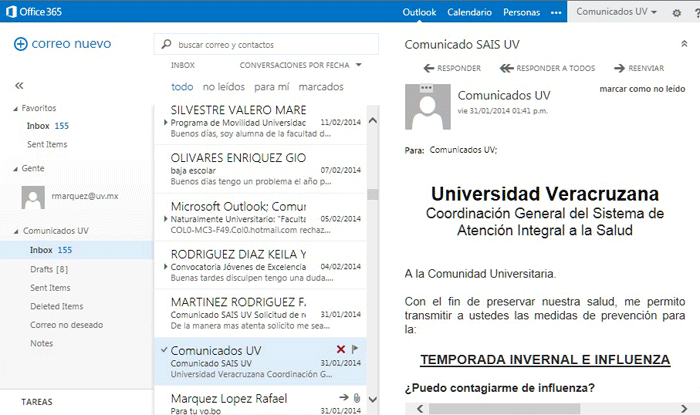
Task: Click the settings gear icon
Action: point(676,13)
